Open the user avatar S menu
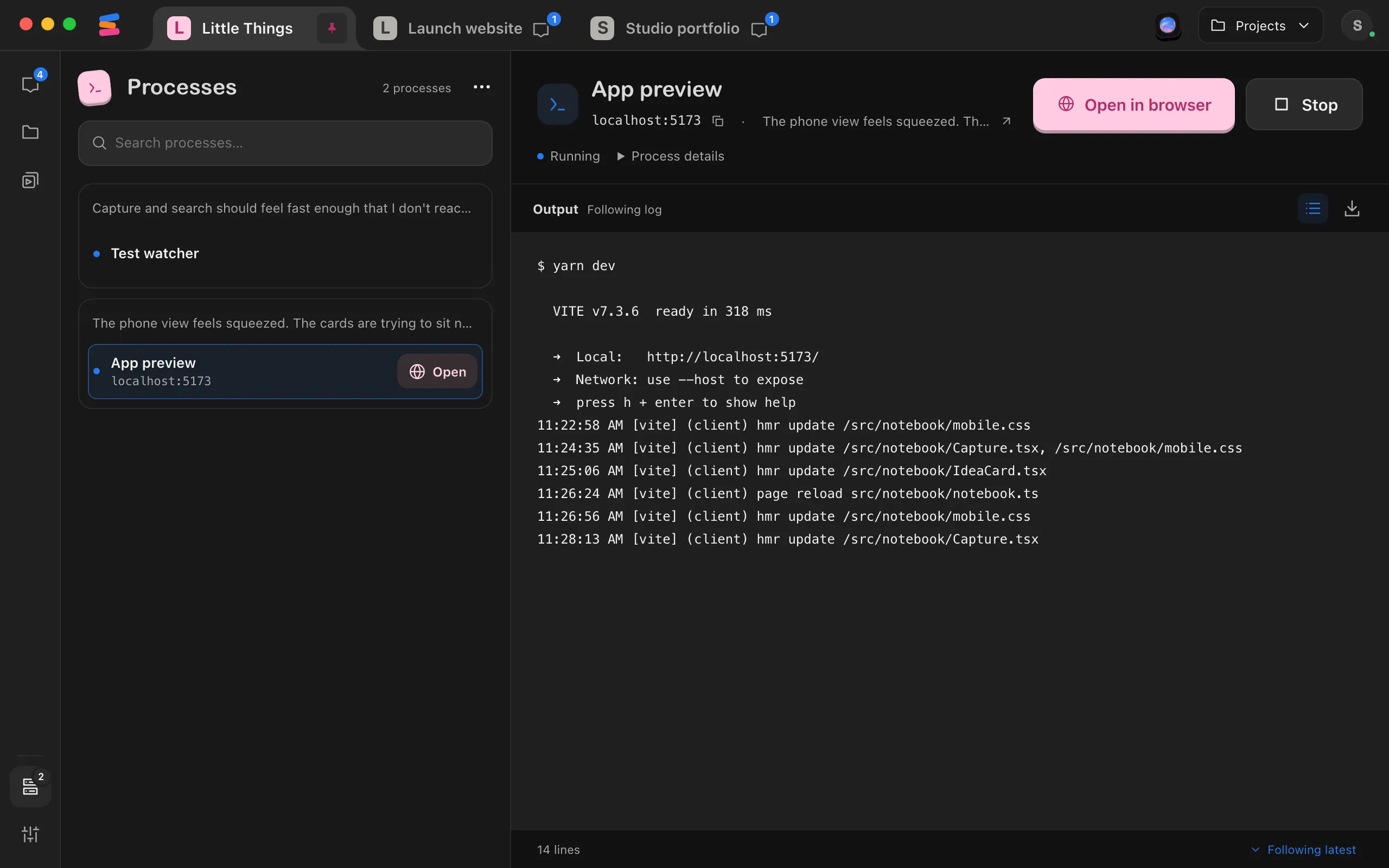1389x868 pixels. pyautogui.click(x=1357, y=26)
